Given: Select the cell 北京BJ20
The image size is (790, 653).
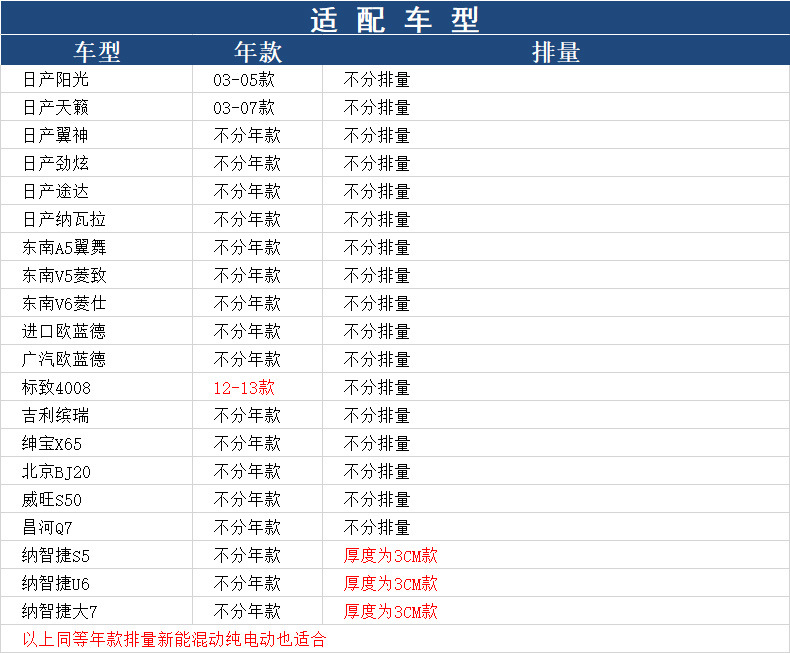Looking at the screenshot, I should tap(56, 472).
